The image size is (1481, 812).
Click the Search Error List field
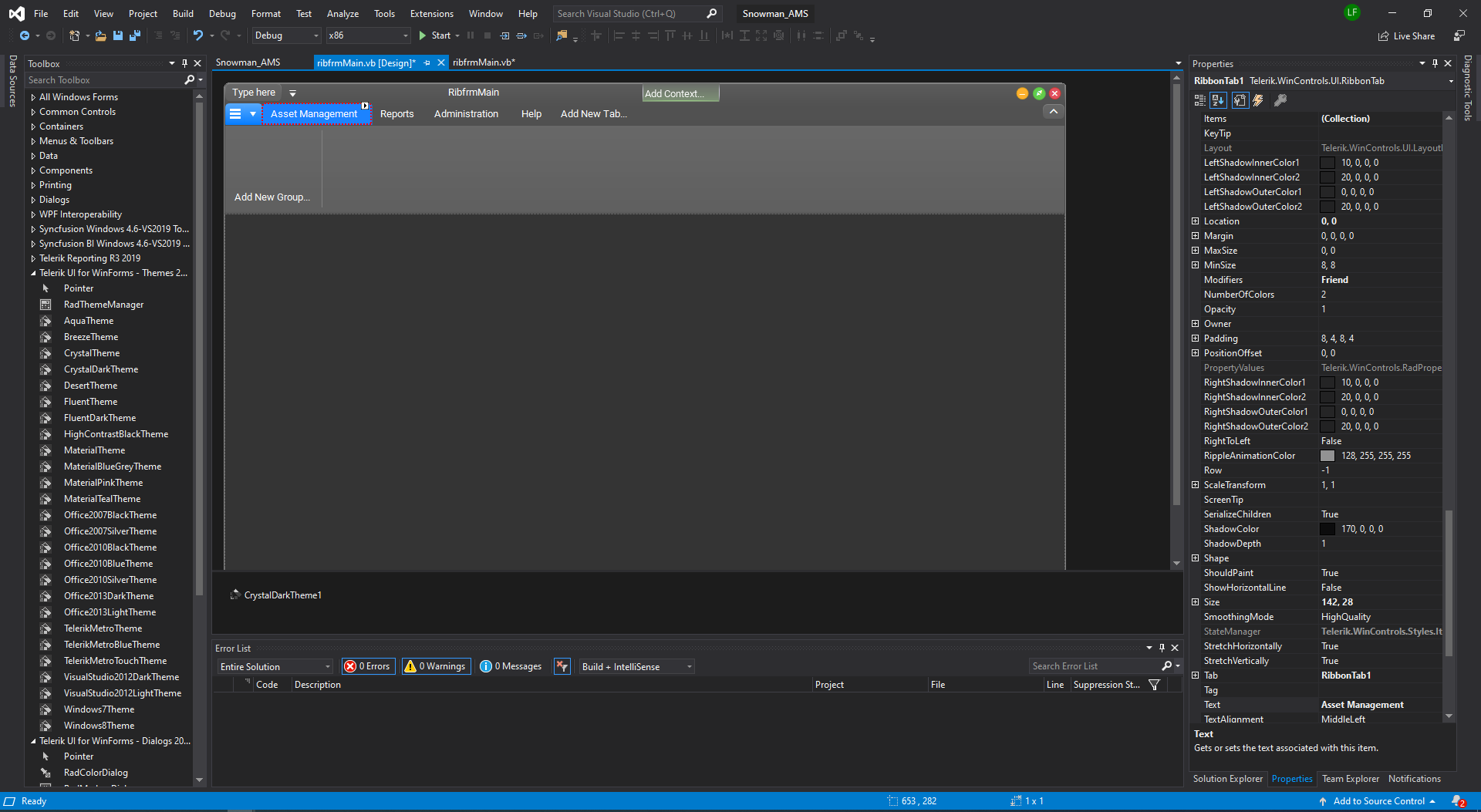point(1095,666)
